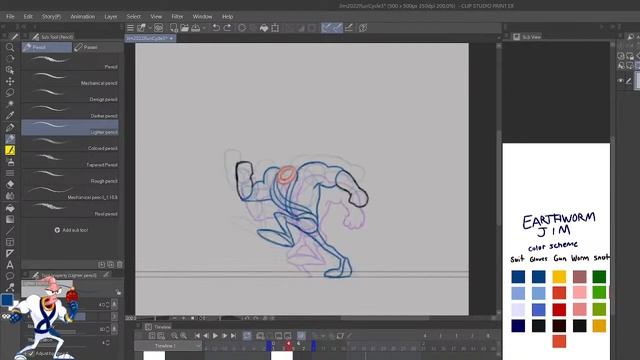This screenshot has height=360, width=640.
Task: Delete sub tool trash icon
Action: (120, 264)
